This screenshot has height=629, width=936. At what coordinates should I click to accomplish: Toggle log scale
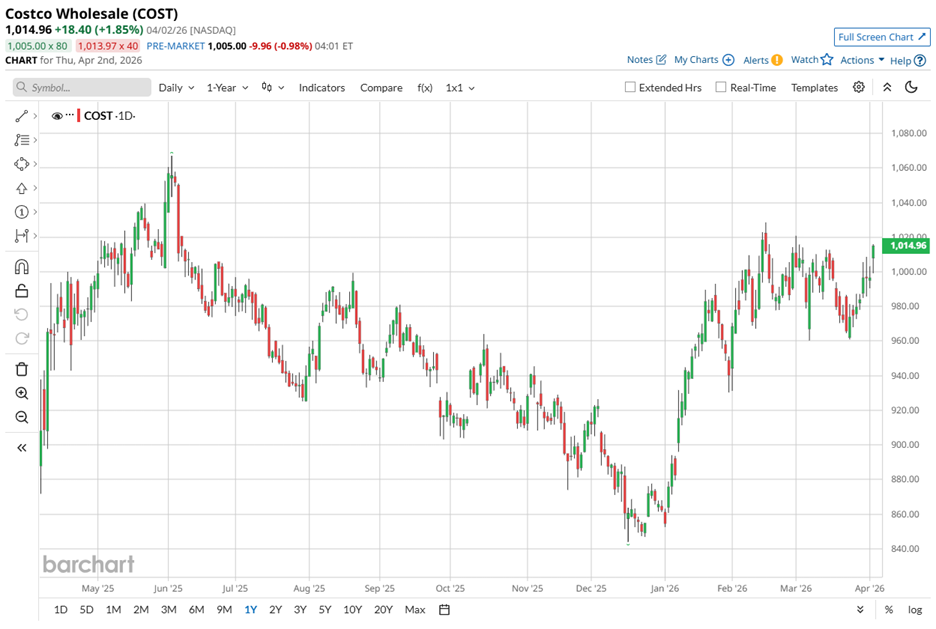click(x=915, y=609)
